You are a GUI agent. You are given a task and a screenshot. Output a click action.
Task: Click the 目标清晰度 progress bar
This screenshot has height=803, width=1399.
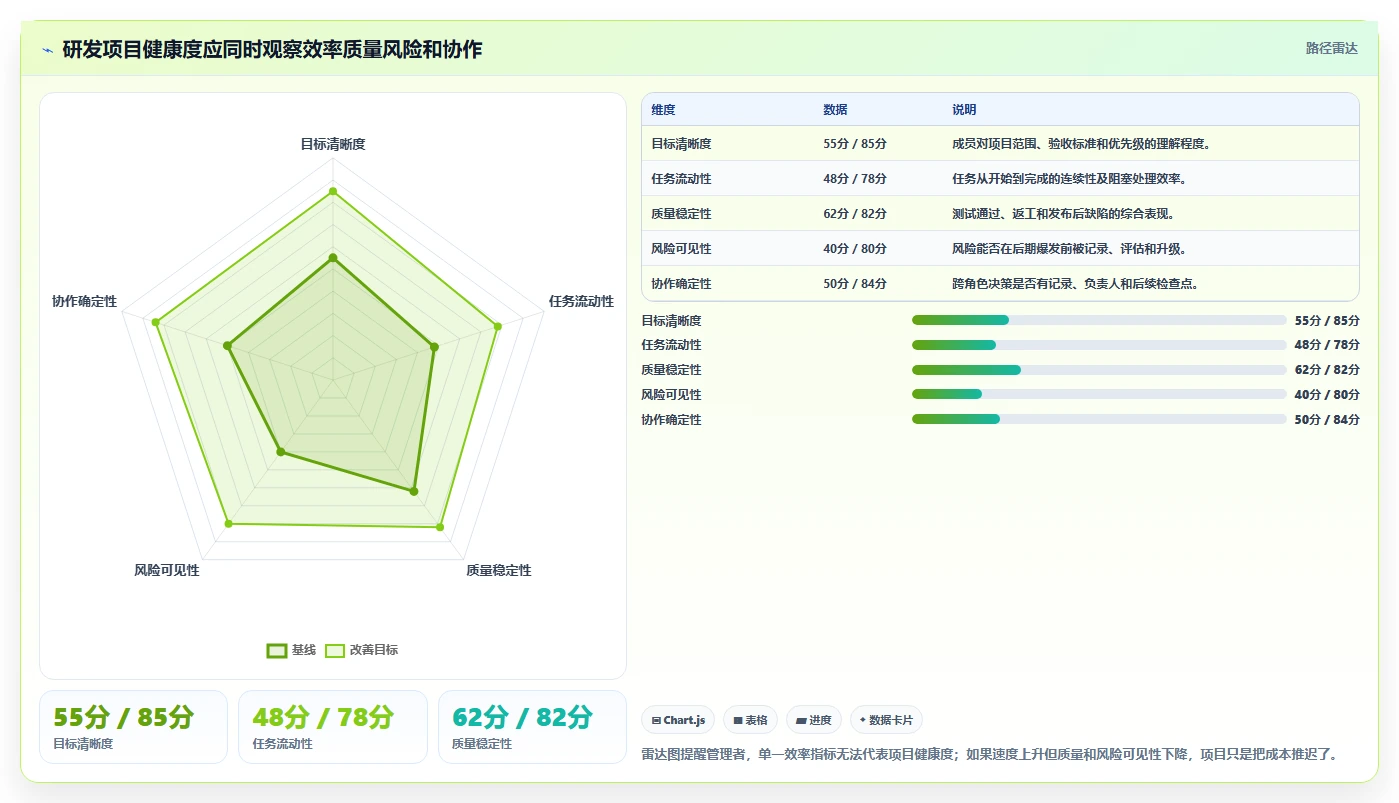[1099, 320]
